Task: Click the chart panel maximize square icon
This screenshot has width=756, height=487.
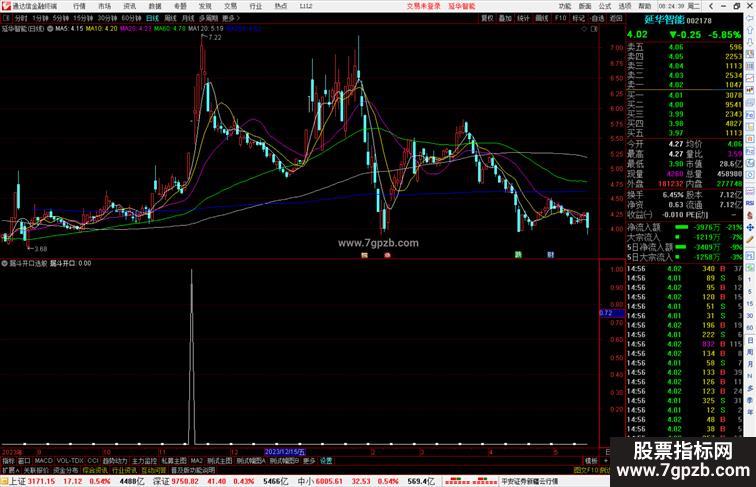Action: coord(594,29)
